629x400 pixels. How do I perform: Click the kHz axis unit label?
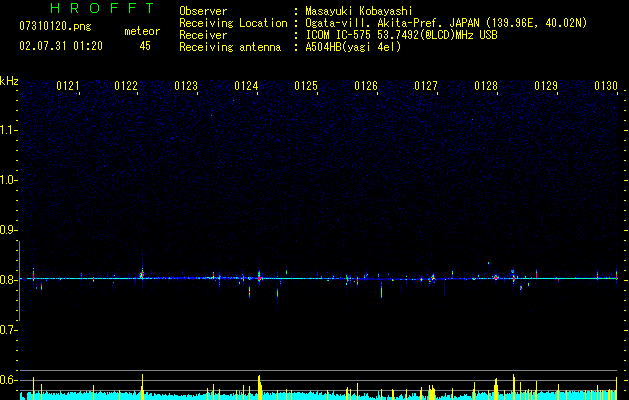pyautogui.click(x=9, y=81)
